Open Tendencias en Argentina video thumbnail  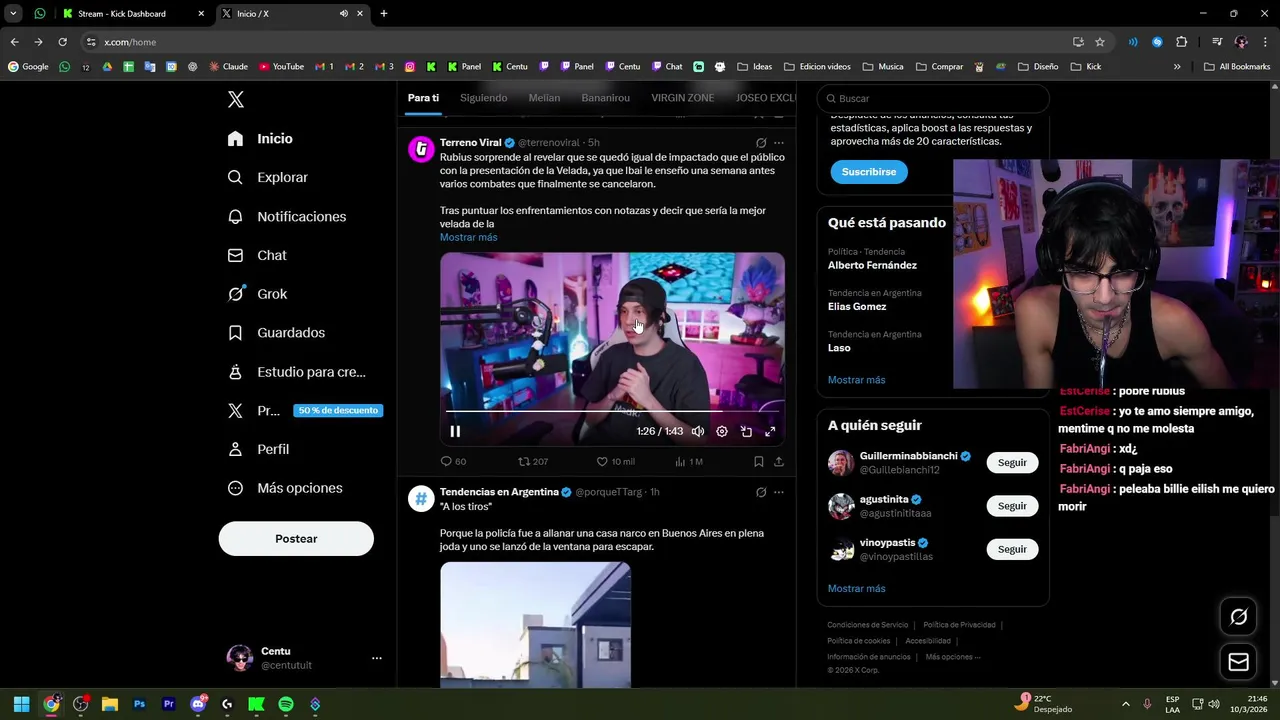(535, 624)
